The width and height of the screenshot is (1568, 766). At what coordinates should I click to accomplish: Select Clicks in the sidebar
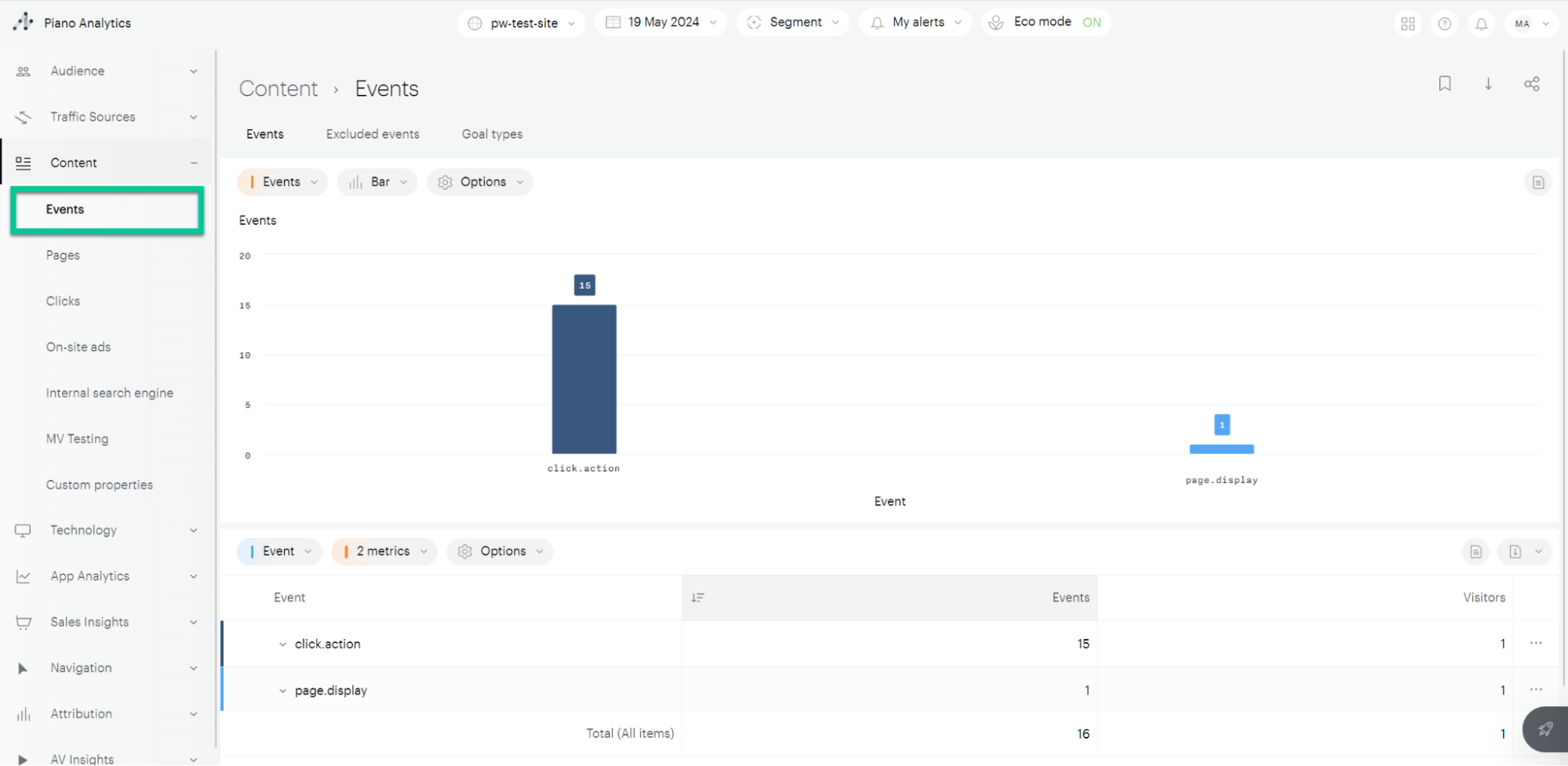tap(63, 300)
